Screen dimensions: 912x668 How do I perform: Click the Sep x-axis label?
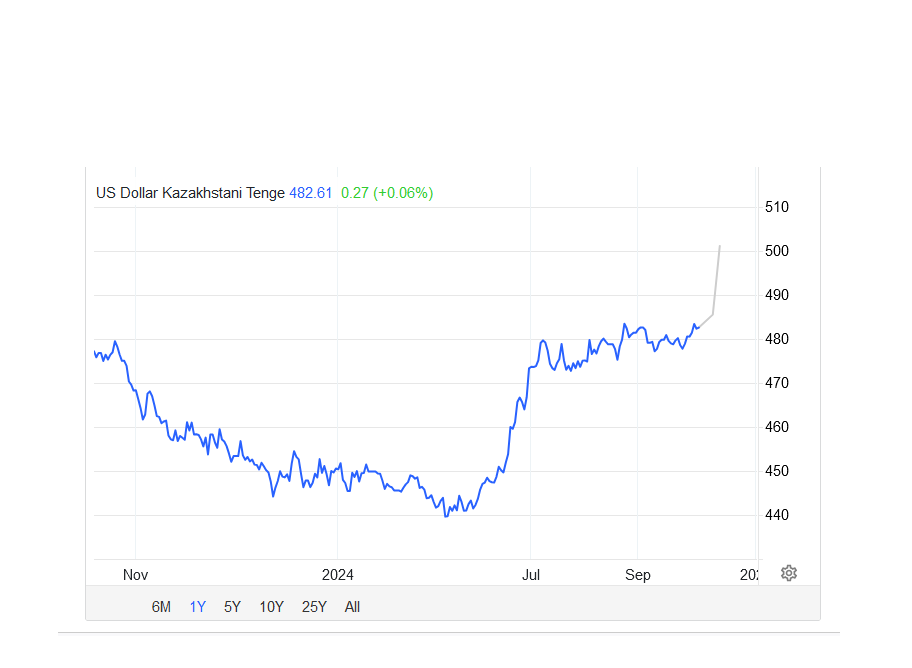click(x=637, y=575)
